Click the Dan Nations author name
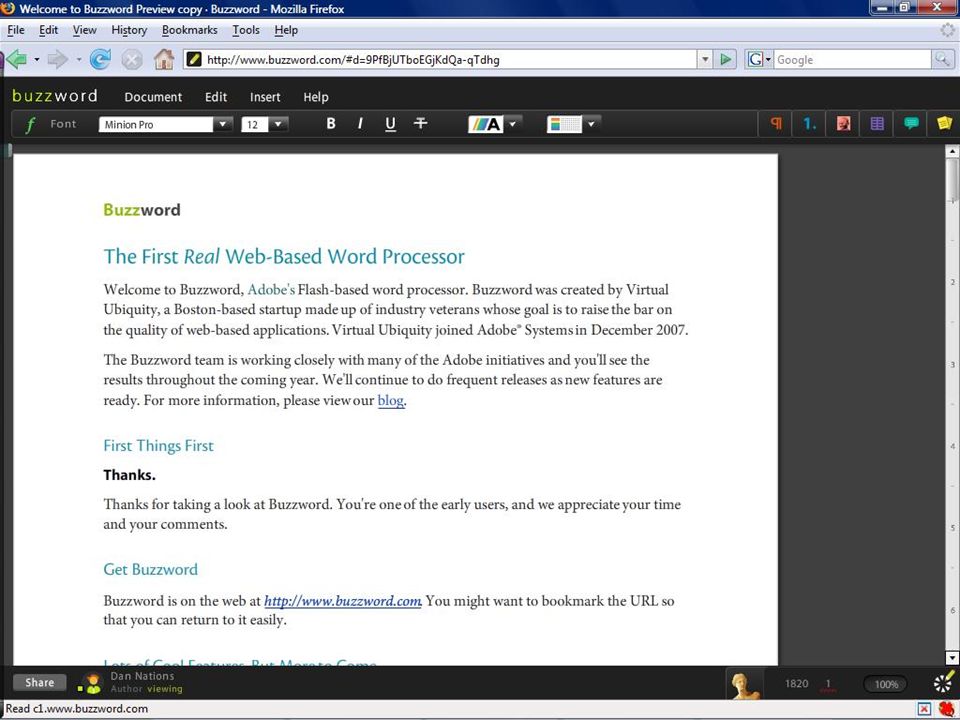The width and height of the screenshot is (960, 720). [x=142, y=676]
